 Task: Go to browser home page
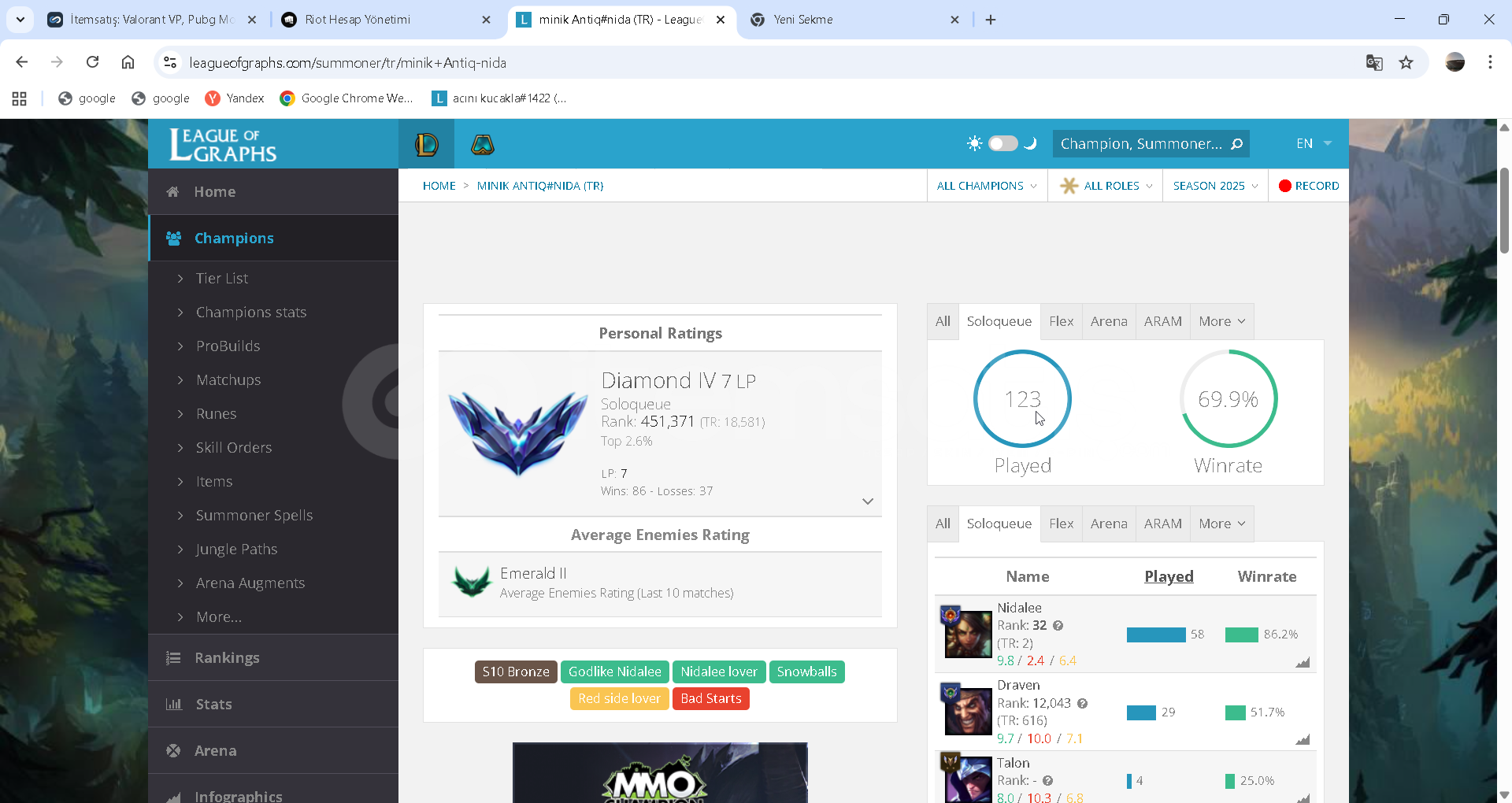pos(128,62)
